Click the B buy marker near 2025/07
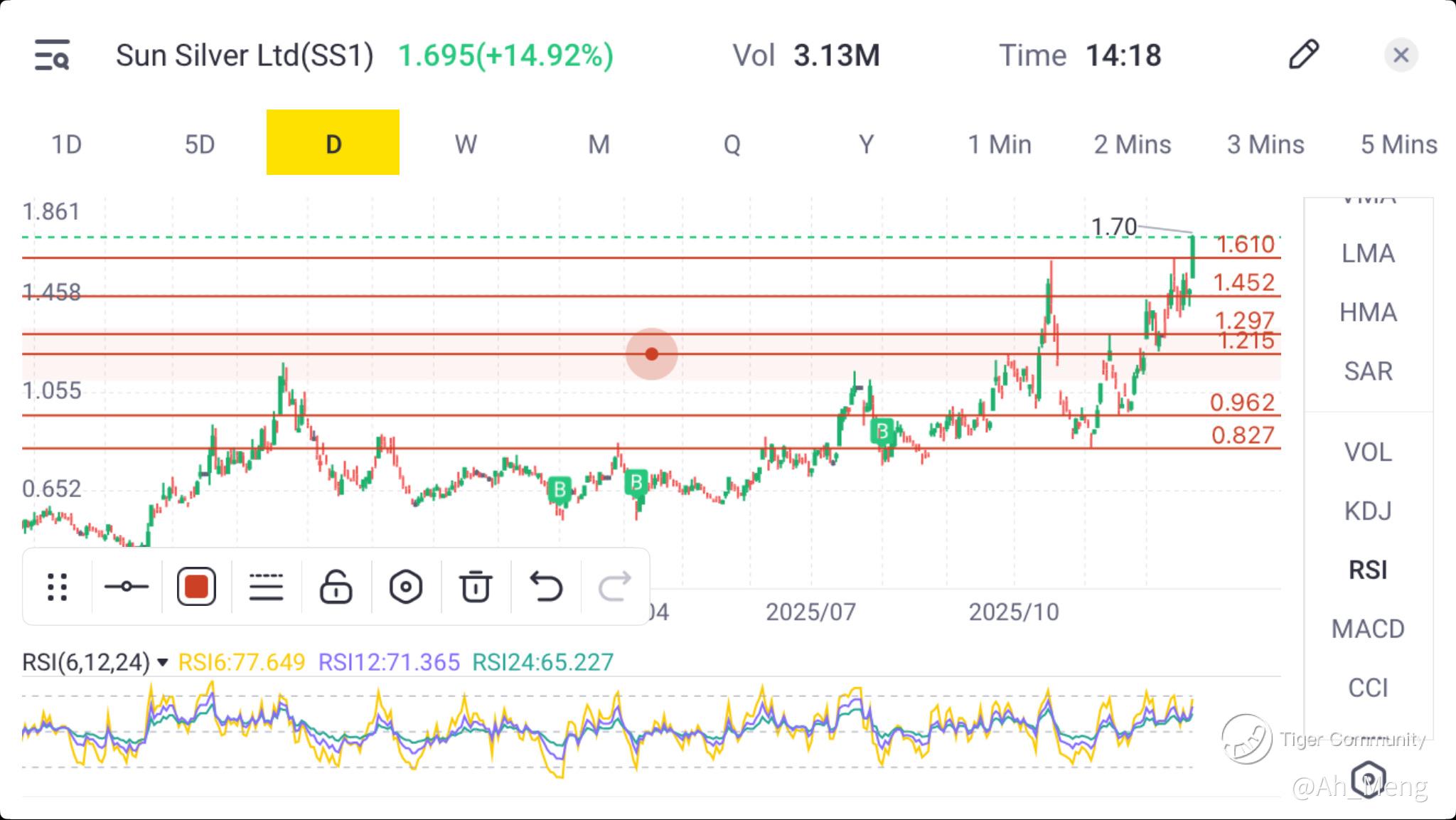 [x=882, y=431]
